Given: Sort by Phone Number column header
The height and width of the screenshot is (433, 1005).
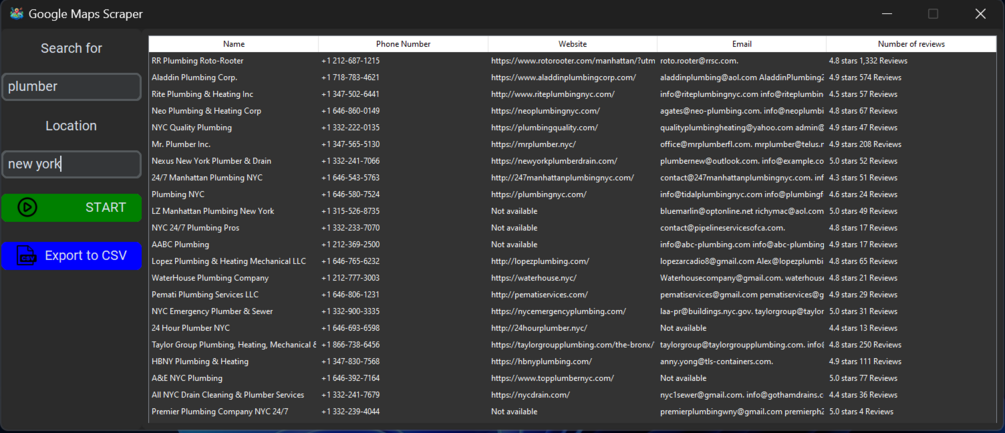Looking at the screenshot, I should [403, 44].
